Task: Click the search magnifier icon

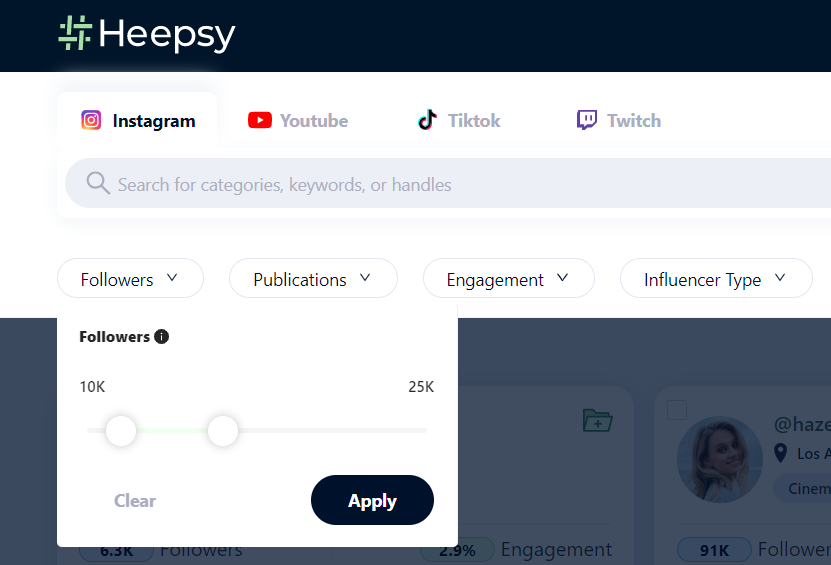Action: (98, 183)
